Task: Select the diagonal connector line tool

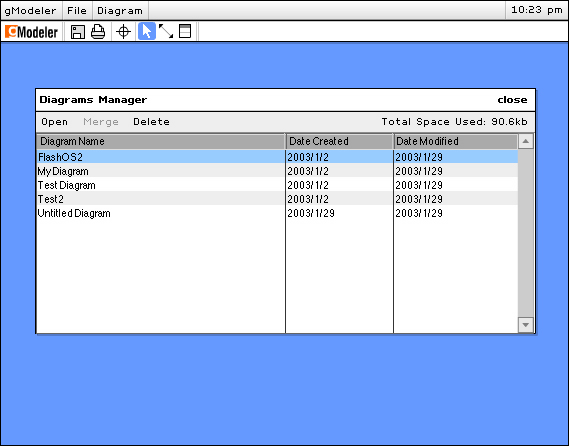Action: pos(166,32)
